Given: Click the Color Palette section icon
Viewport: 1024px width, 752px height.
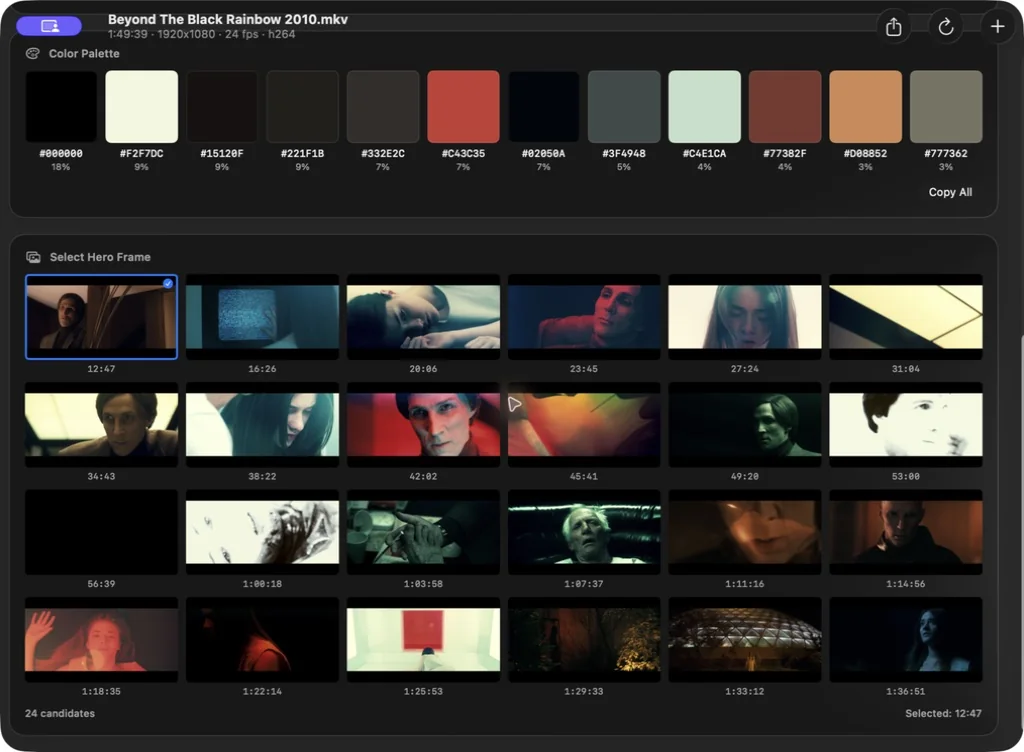Looking at the screenshot, I should (33, 54).
